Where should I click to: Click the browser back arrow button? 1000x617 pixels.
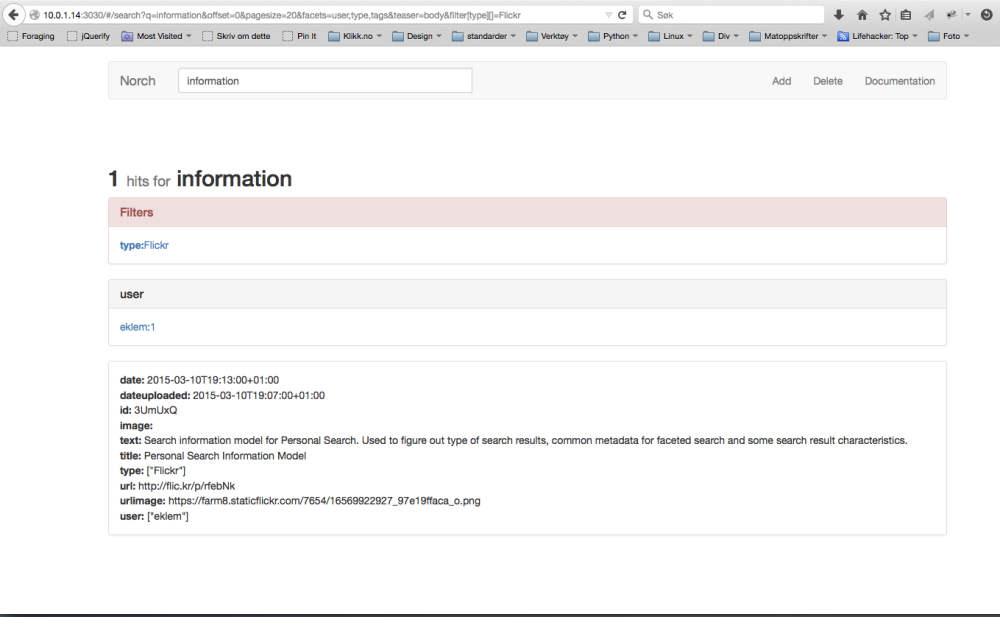point(13,15)
